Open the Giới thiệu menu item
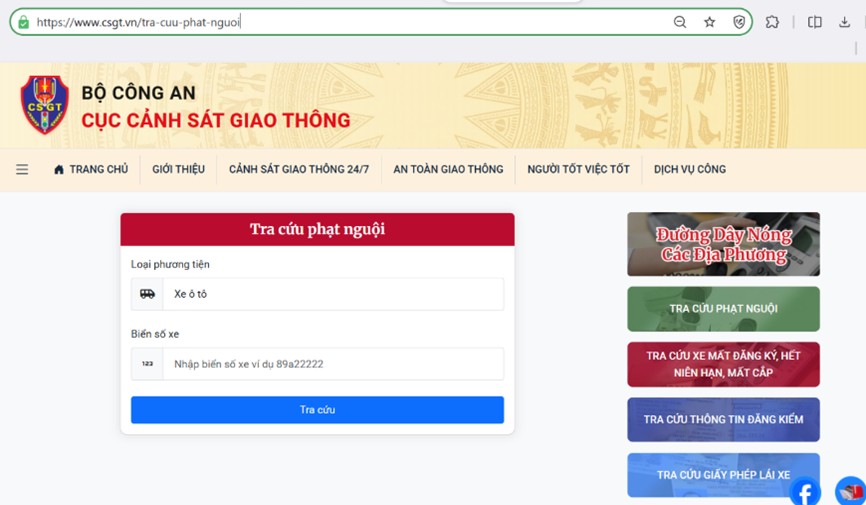The width and height of the screenshot is (866, 505). [x=178, y=170]
